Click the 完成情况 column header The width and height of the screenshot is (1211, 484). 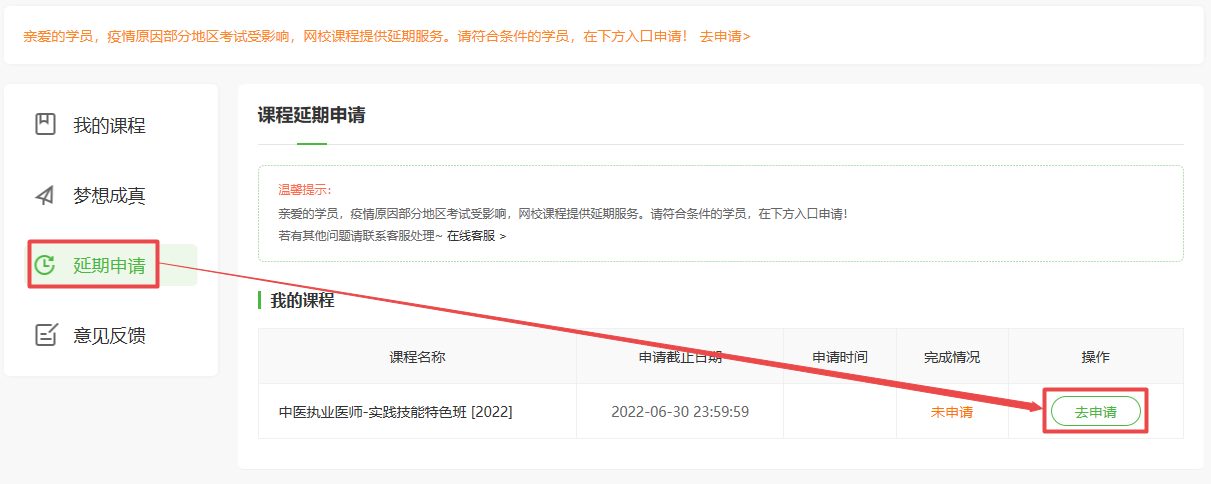pos(952,357)
